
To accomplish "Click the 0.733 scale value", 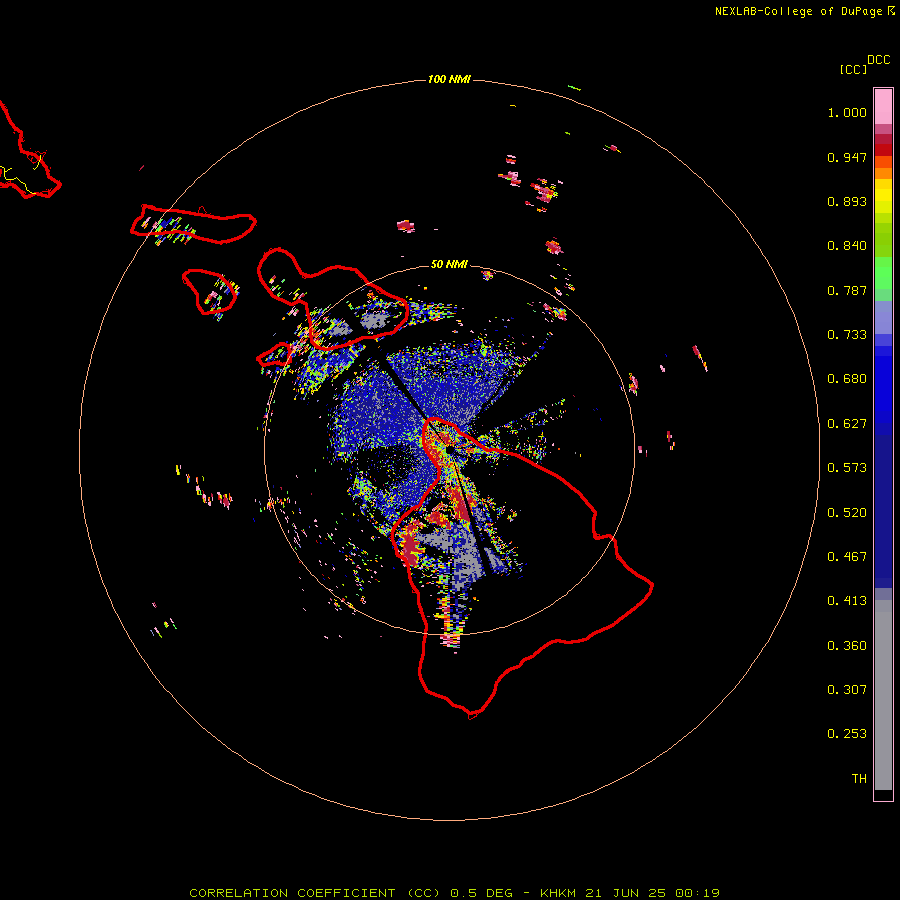I will 847,335.
